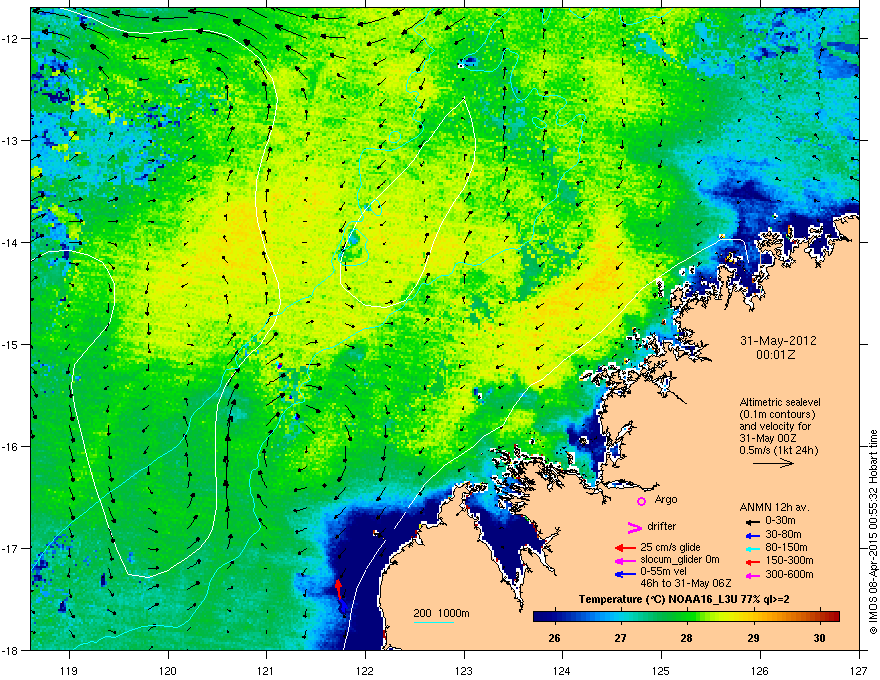The image size is (880, 680).
Task: Click the 46h to 31-May 06Z text
Action: [x=686, y=583]
